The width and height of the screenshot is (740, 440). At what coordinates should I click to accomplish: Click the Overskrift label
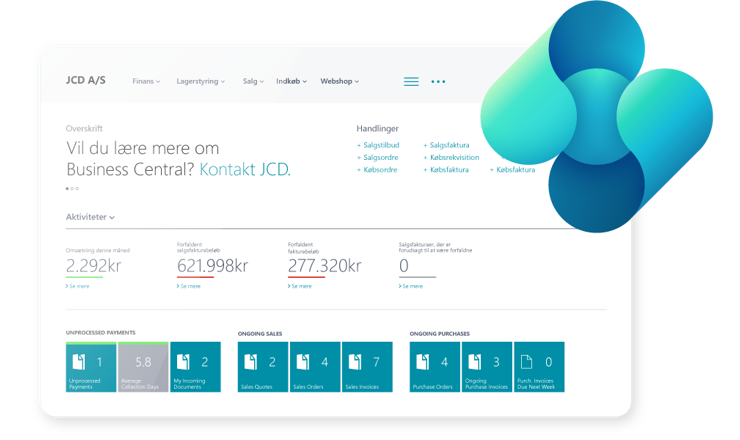click(x=84, y=128)
